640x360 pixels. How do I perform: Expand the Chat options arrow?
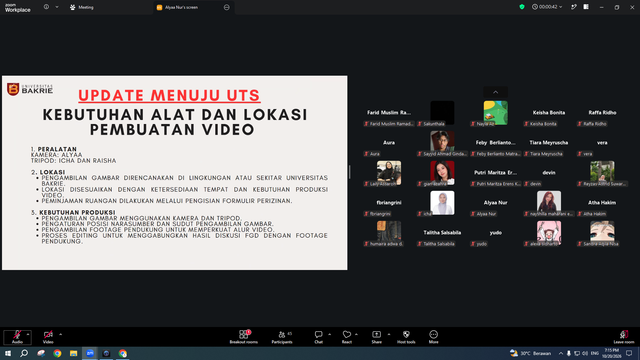pos(329,334)
